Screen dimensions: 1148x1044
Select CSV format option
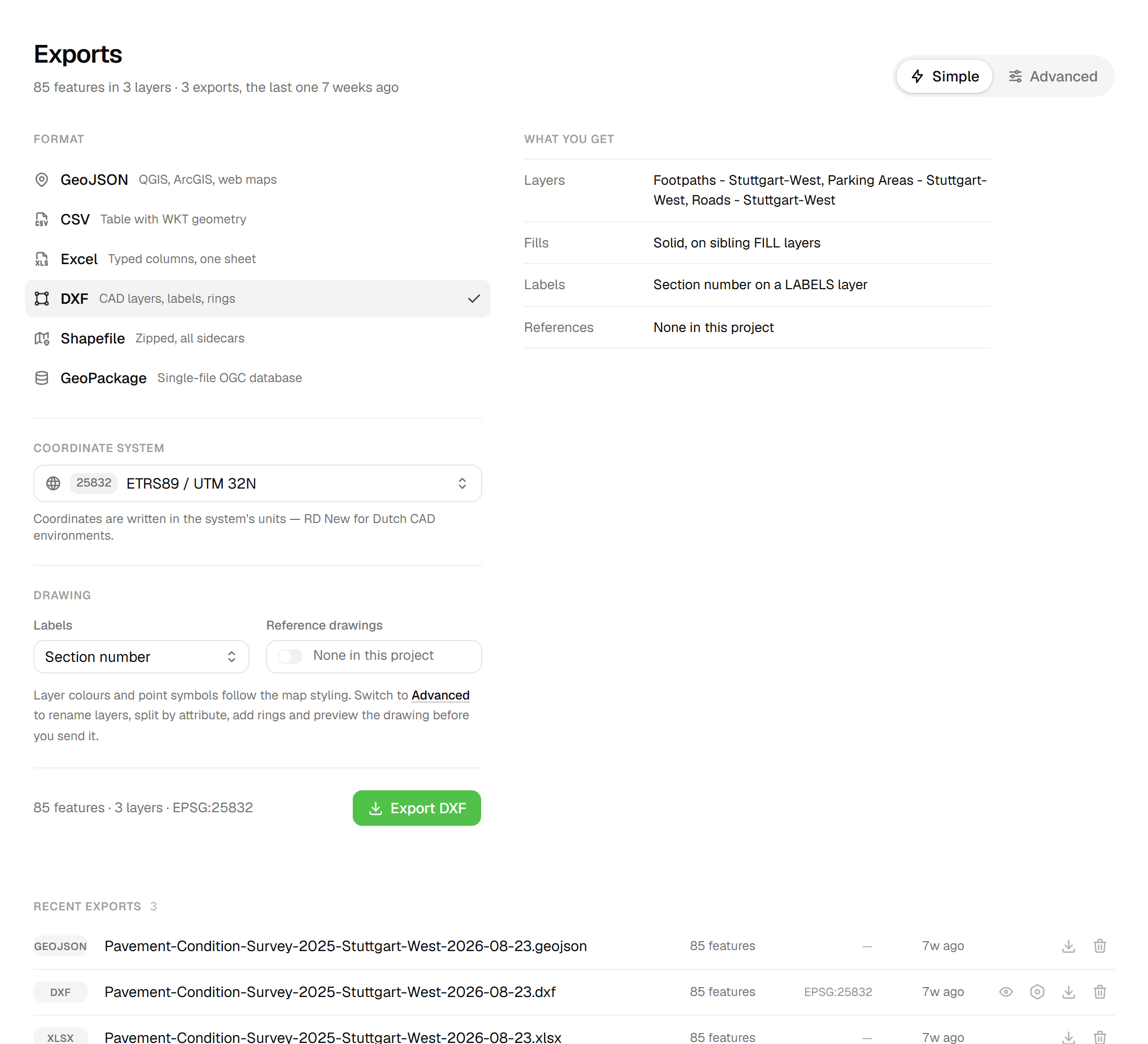[x=257, y=219]
